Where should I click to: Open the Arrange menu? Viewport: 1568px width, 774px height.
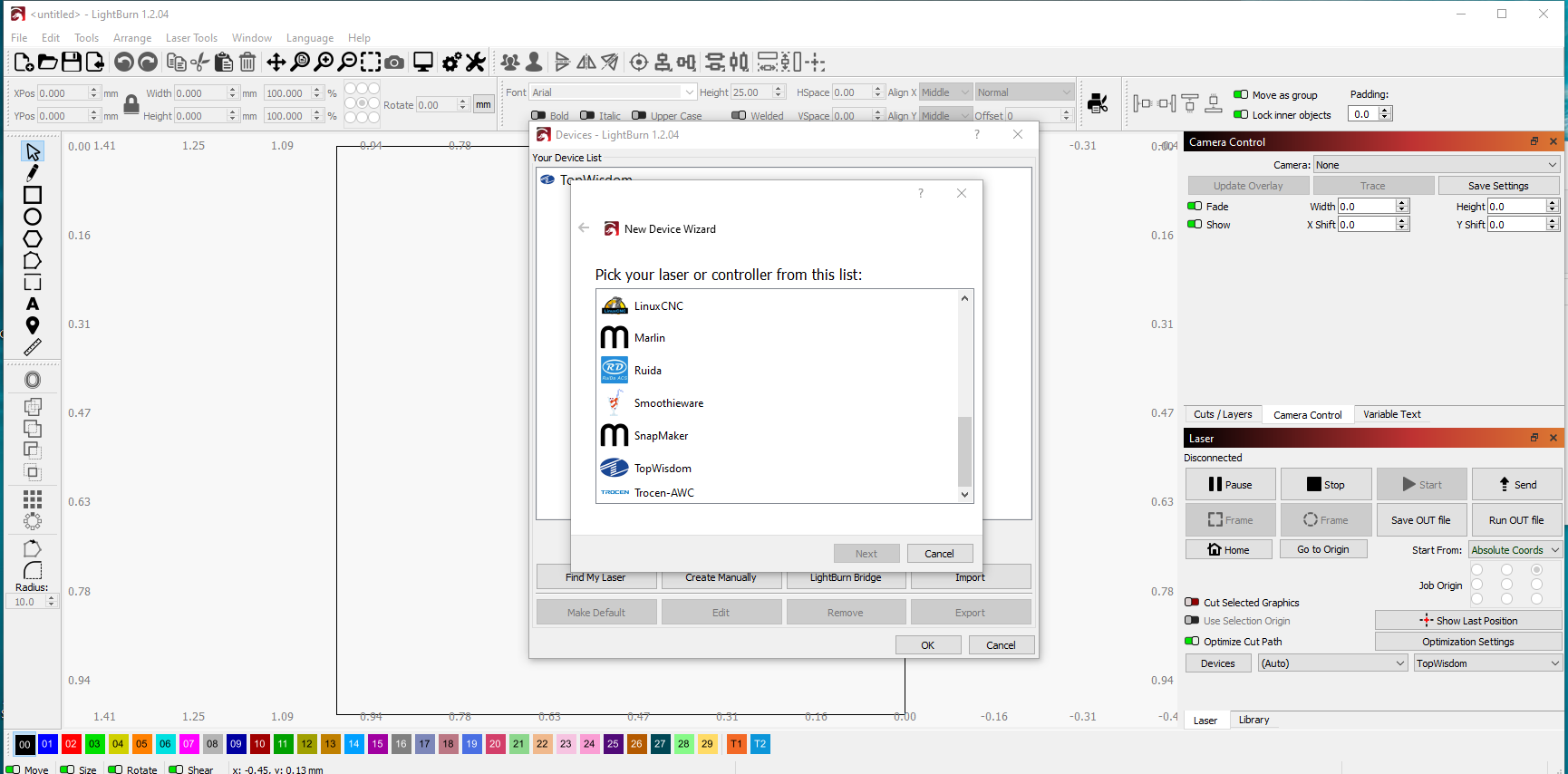coord(132,38)
